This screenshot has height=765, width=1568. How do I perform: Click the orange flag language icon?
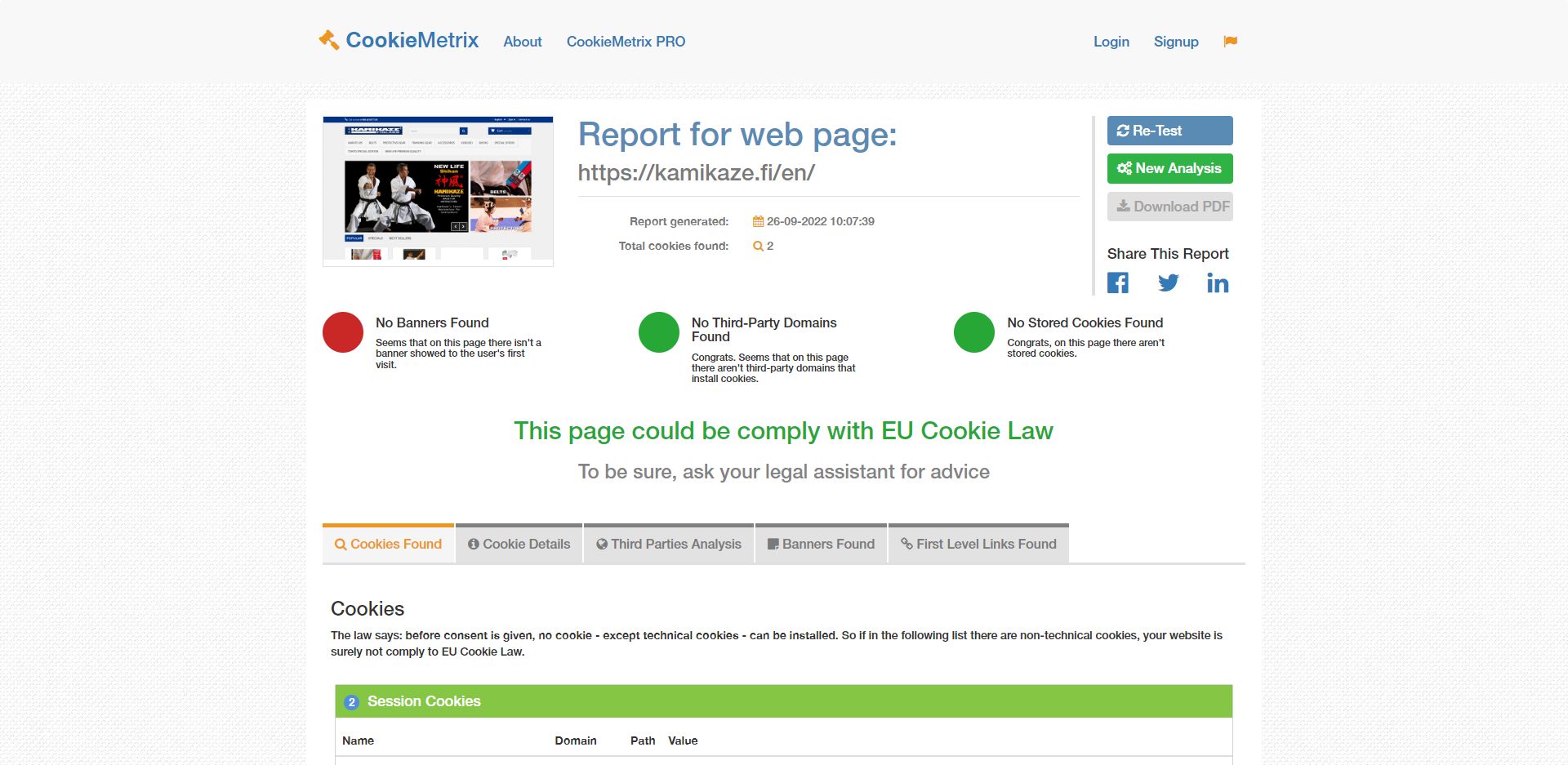[x=1231, y=42]
